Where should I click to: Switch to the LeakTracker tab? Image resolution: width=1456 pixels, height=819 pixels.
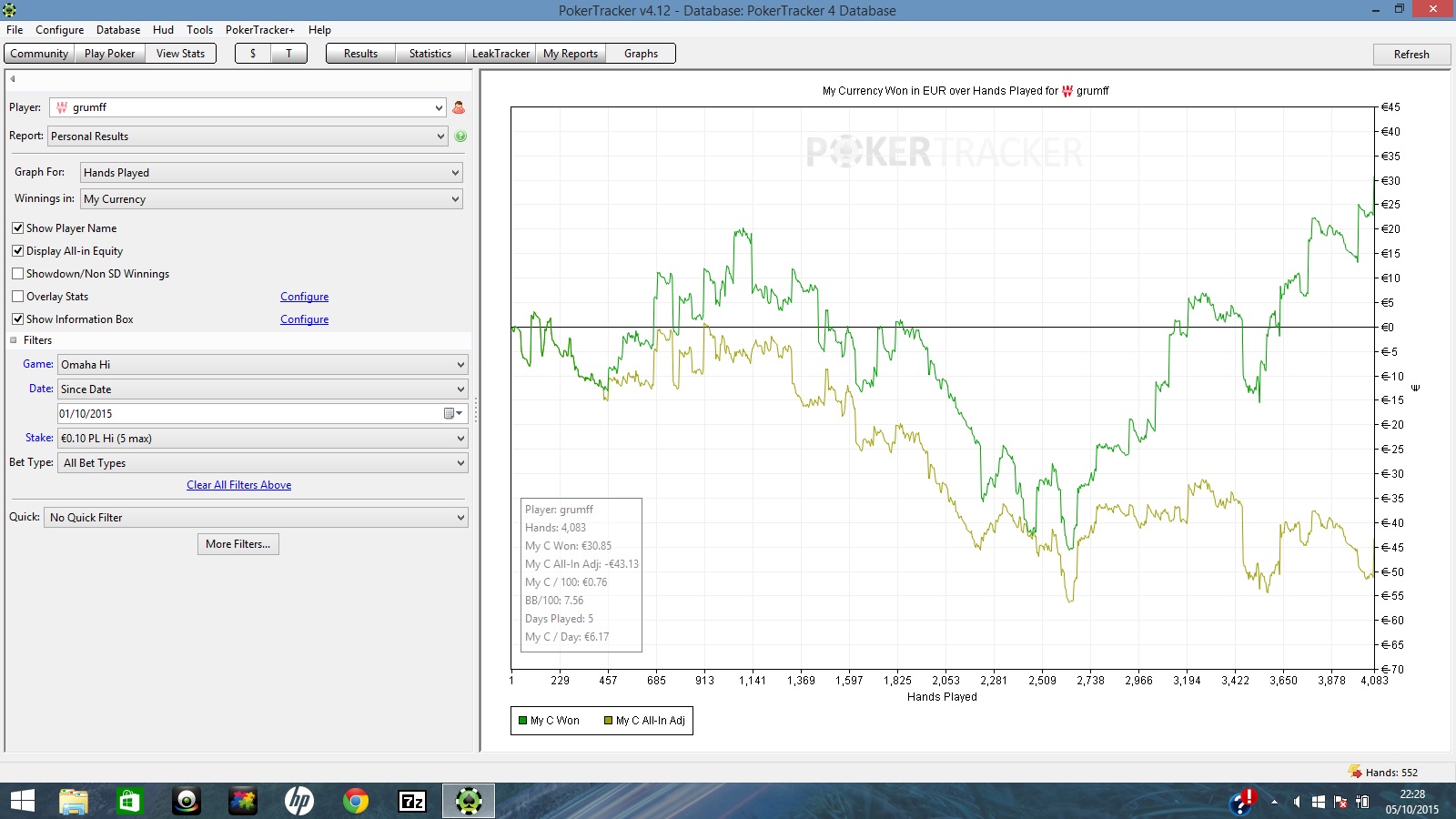tap(500, 54)
